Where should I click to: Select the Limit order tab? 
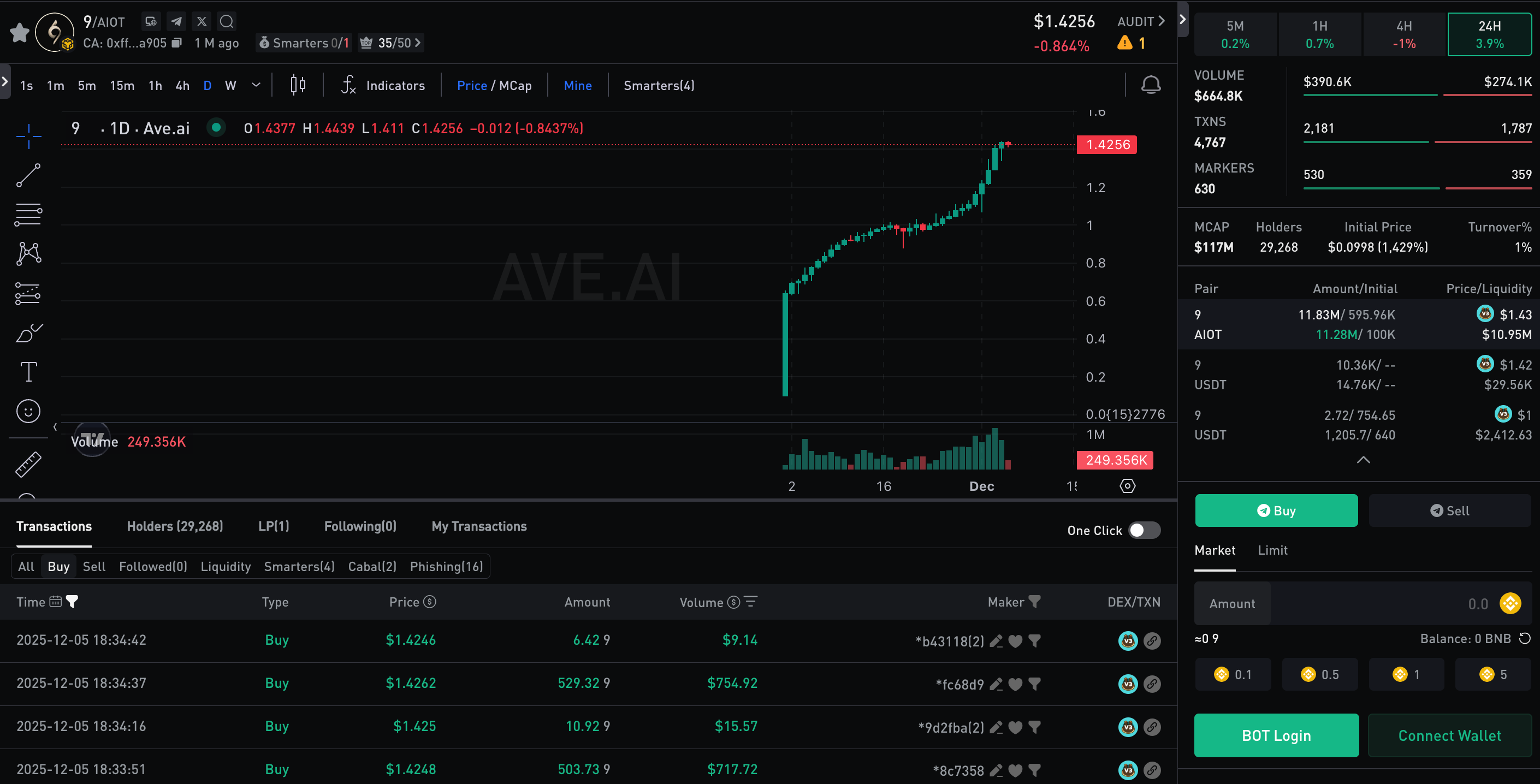pyautogui.click(x=1272, y=550)
